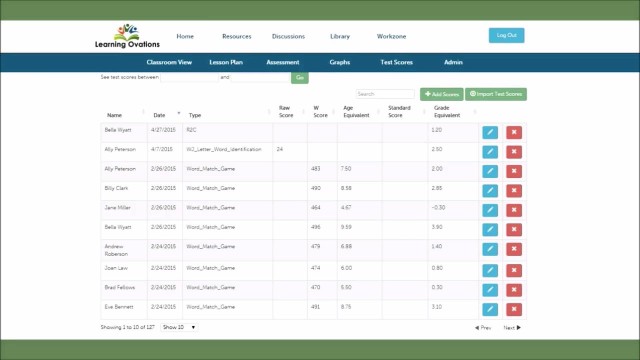
Task: Go to the Prev page of results
Action: point(483,328)
